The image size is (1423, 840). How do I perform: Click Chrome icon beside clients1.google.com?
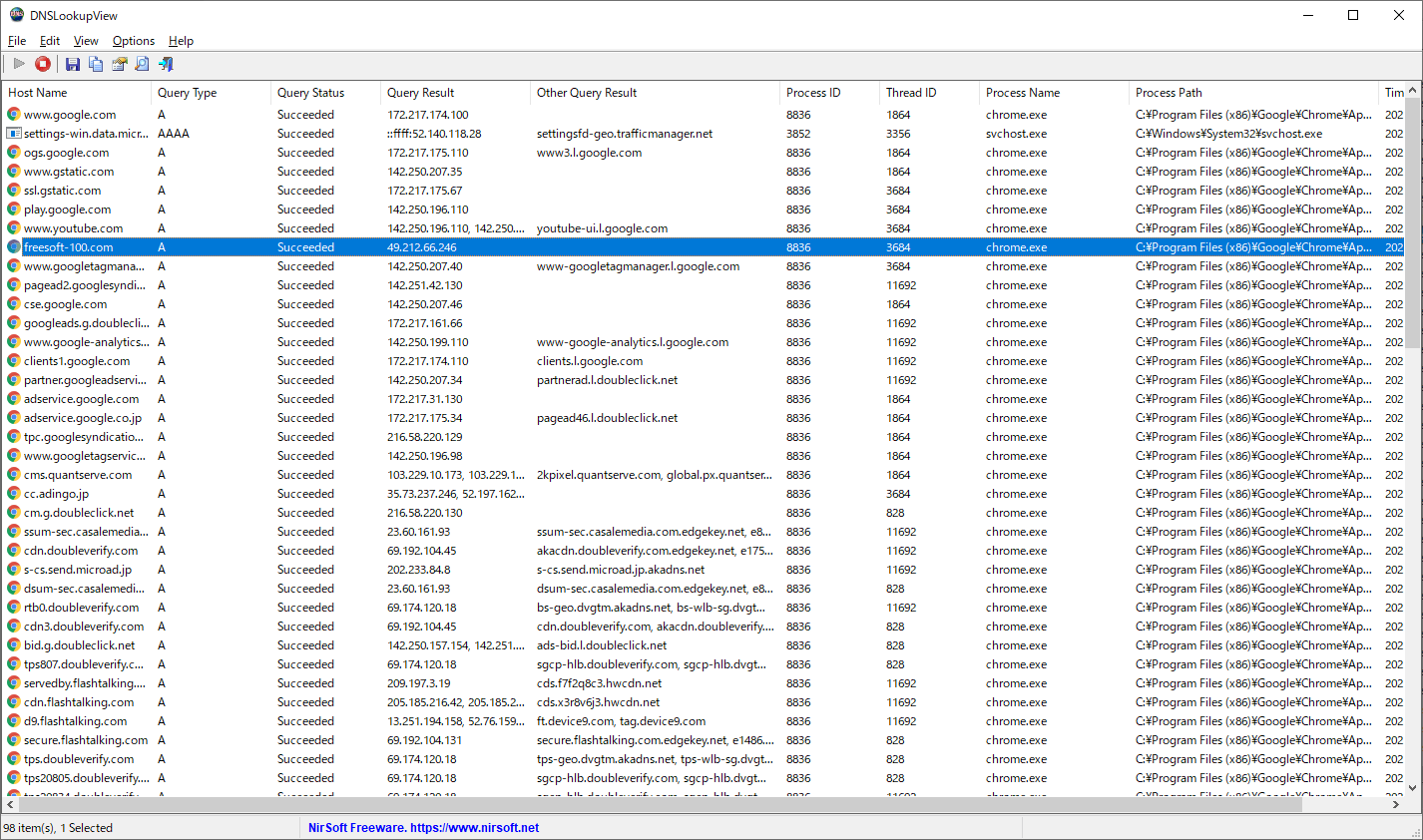(14, 361)
